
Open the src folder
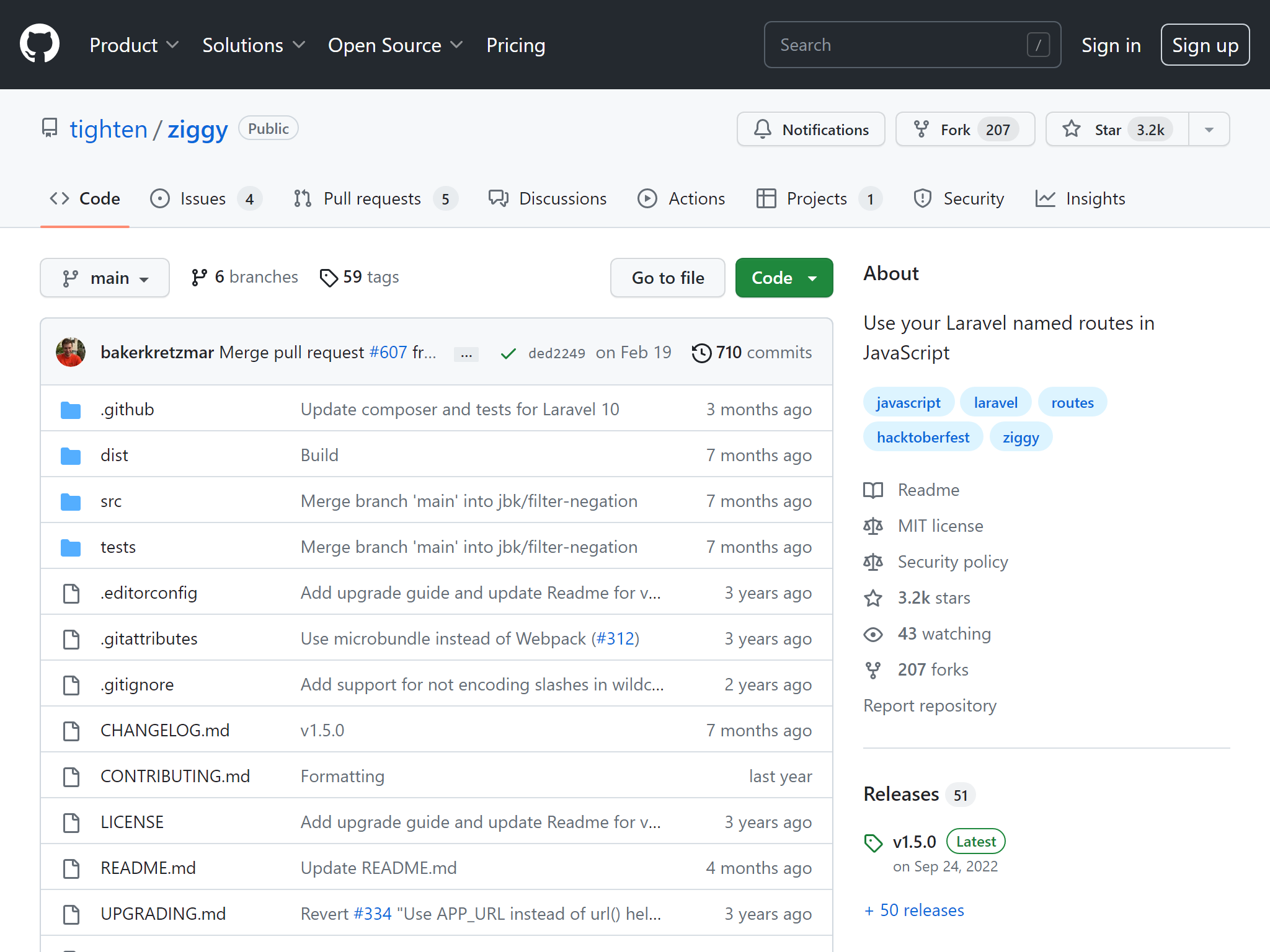click(x=111, y=501)
